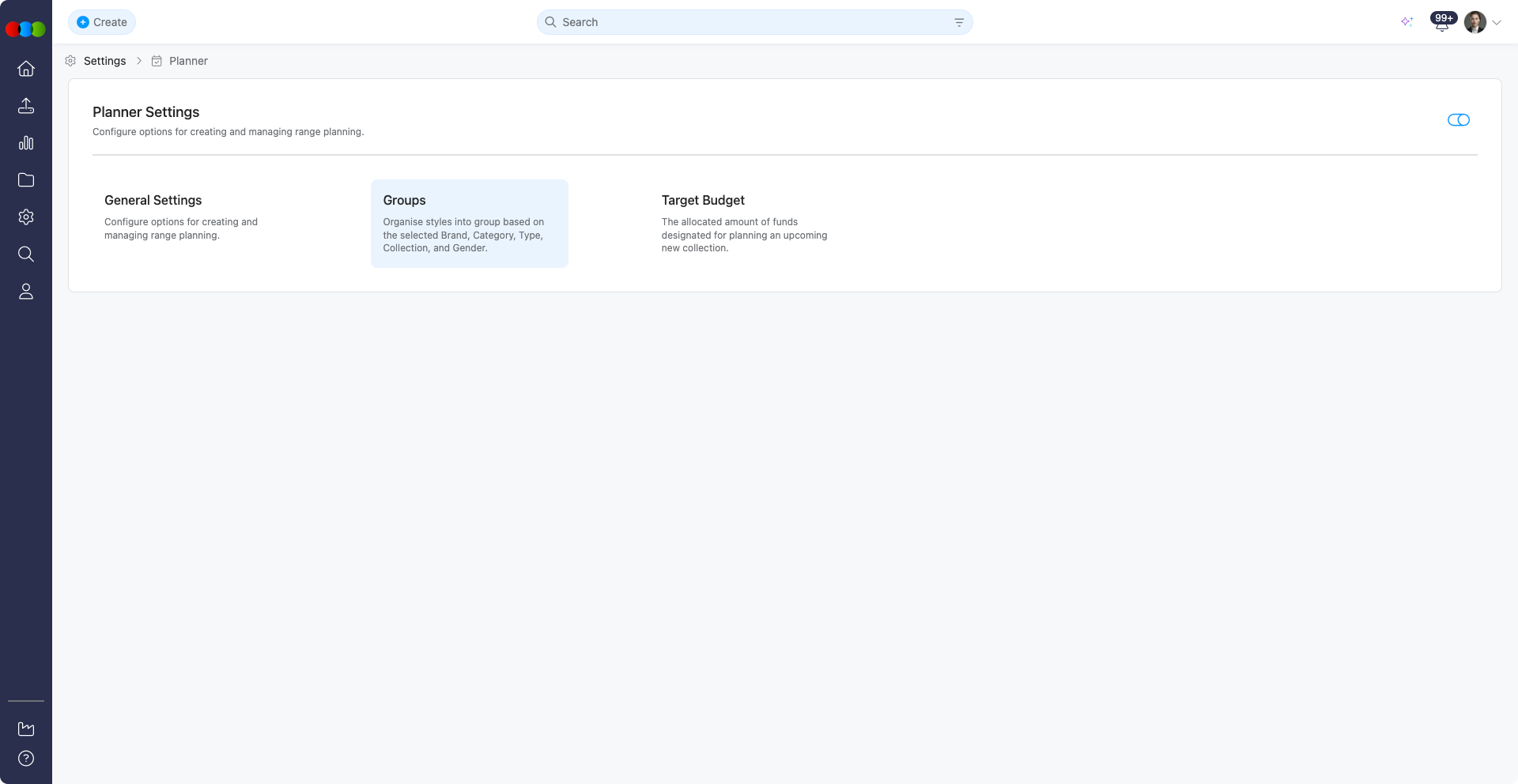Screen dimensions: 1518x784
Task: Select the Upload icon in sidebar
Action: click(26, 106)
